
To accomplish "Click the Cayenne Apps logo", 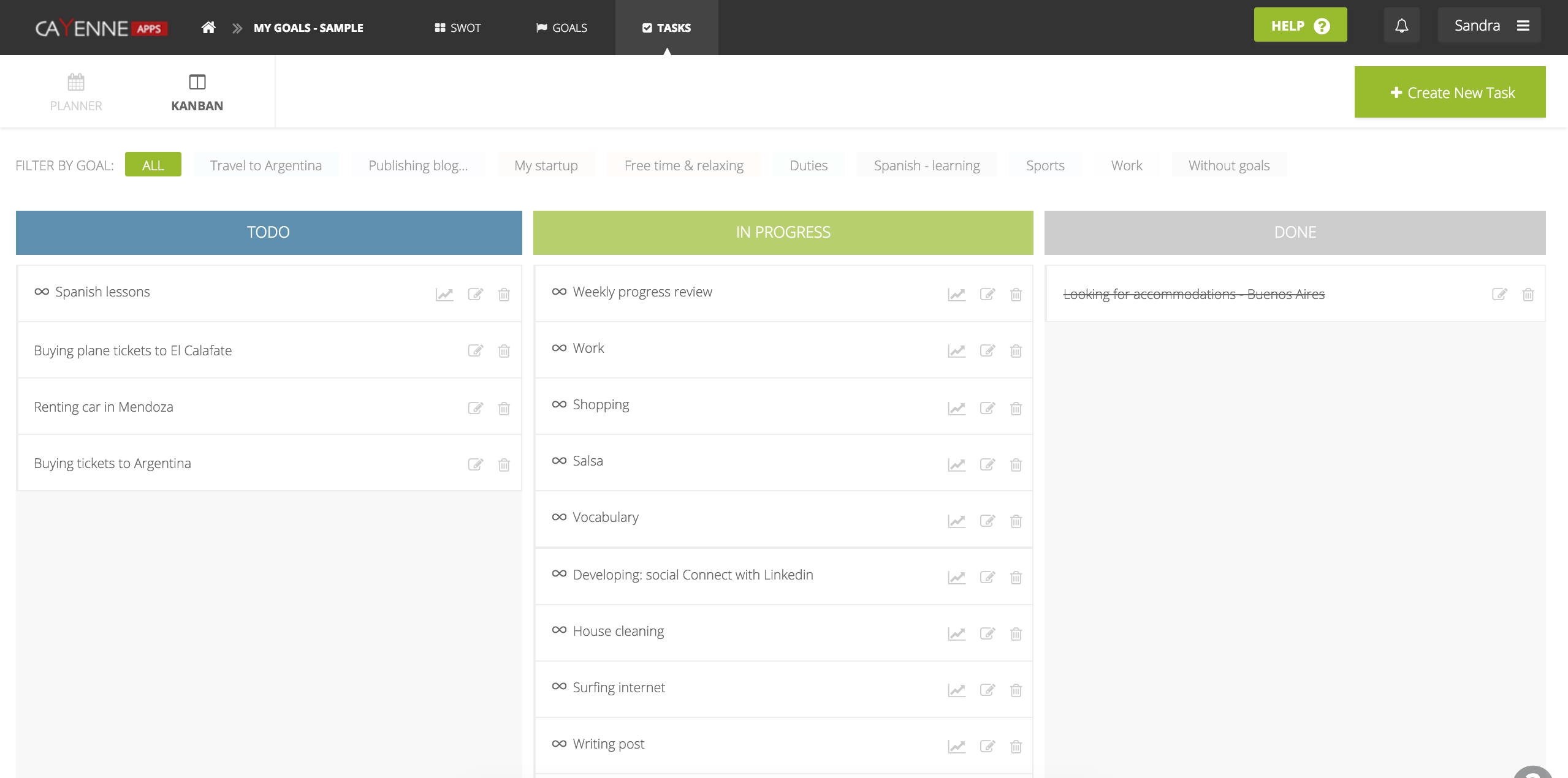I will (101, 28).
